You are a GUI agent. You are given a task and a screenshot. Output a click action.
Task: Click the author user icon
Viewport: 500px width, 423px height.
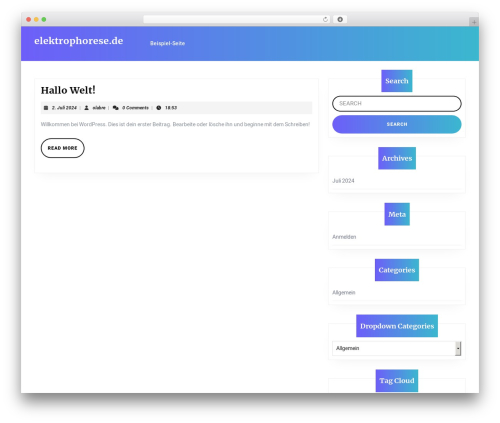[87, 108]
